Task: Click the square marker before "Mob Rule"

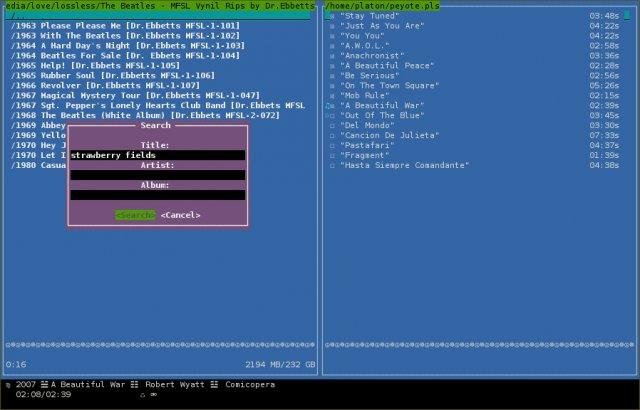Action: pyautogui.click(x=332, y=96)
